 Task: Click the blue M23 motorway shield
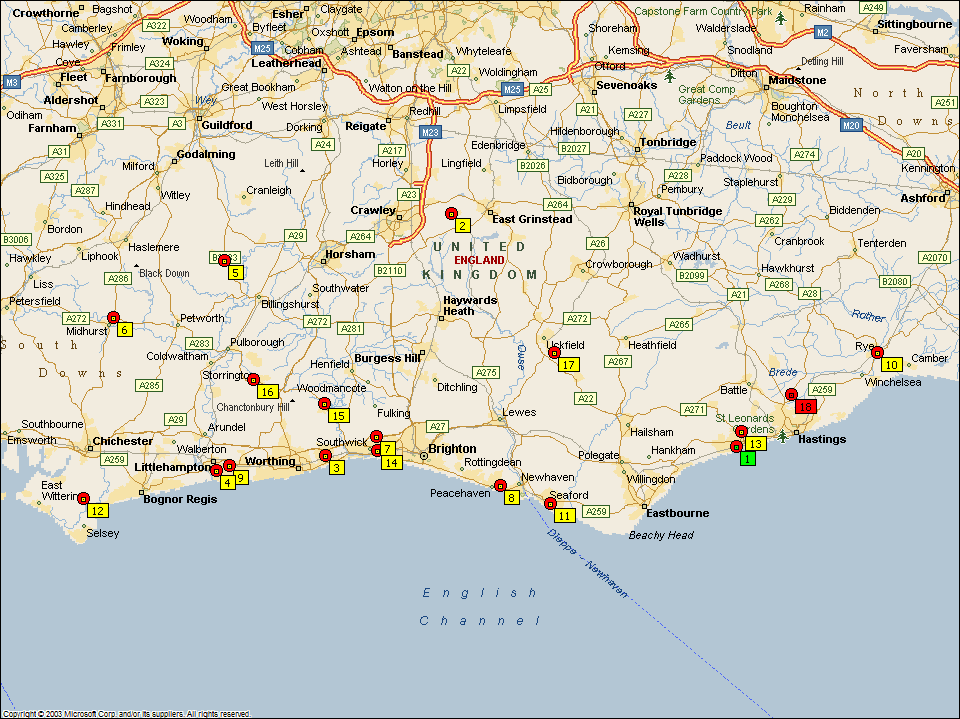click(430, 132)
